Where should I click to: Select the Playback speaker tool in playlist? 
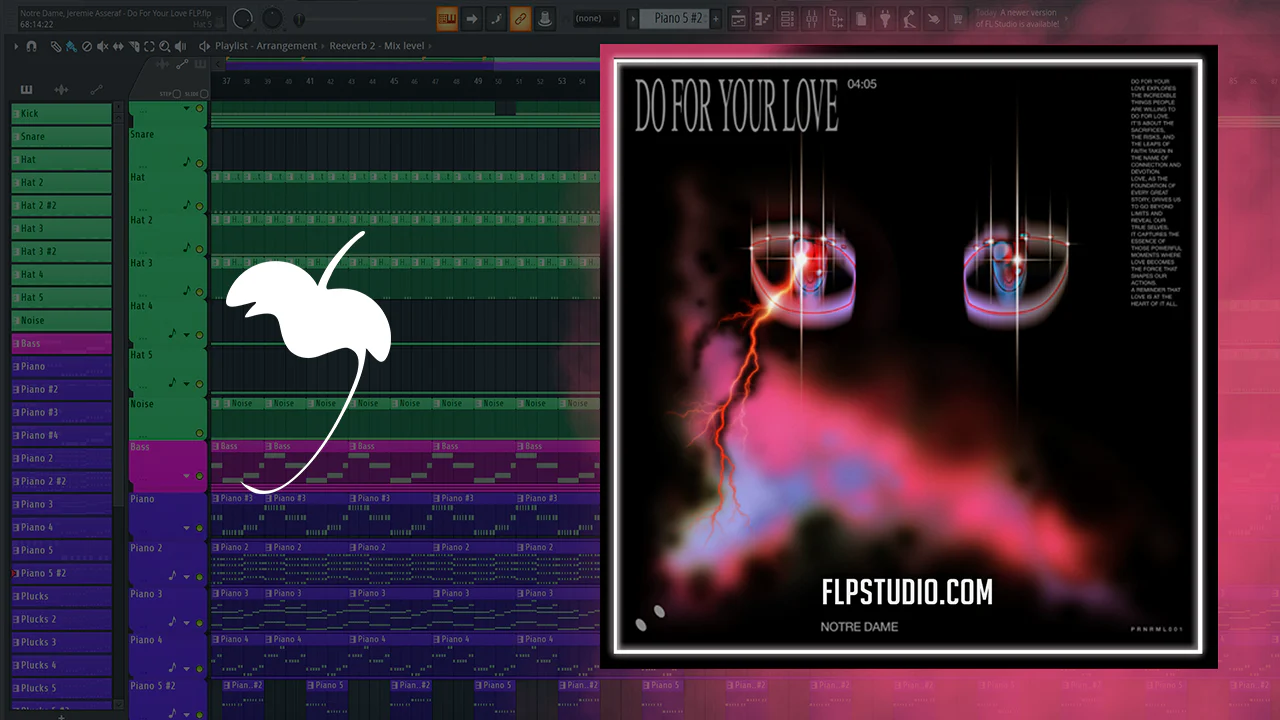[181, 46]
